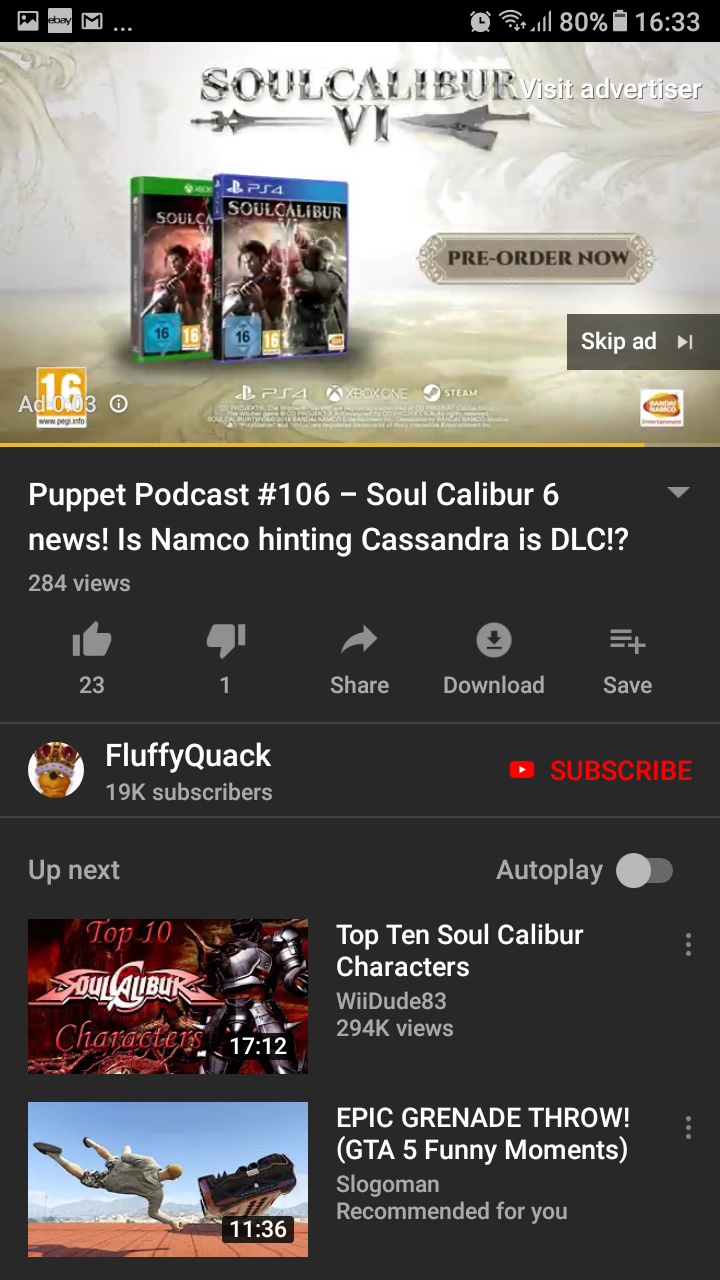The height and width of the screenshot is (1280, 720).
Task: Subscribe to FluffyQuack channel
Action: (x=600, y=770)
